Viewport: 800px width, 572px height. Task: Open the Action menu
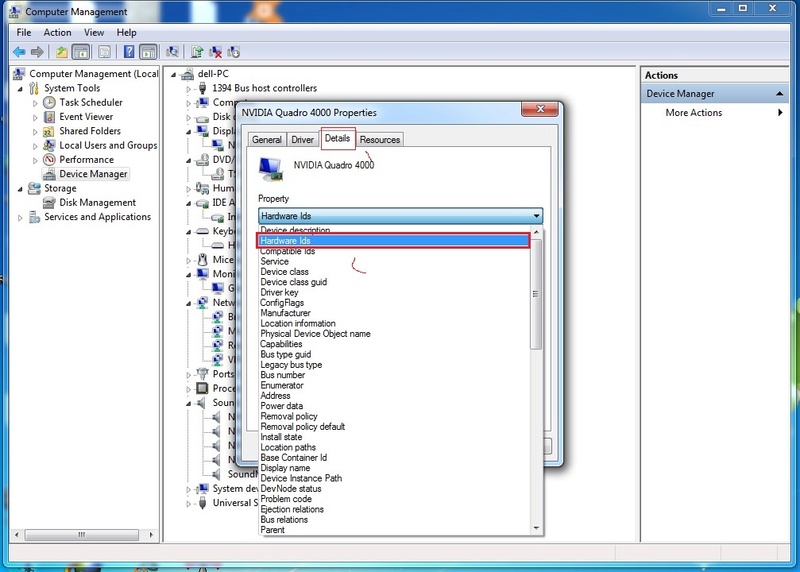coord(57,32)
